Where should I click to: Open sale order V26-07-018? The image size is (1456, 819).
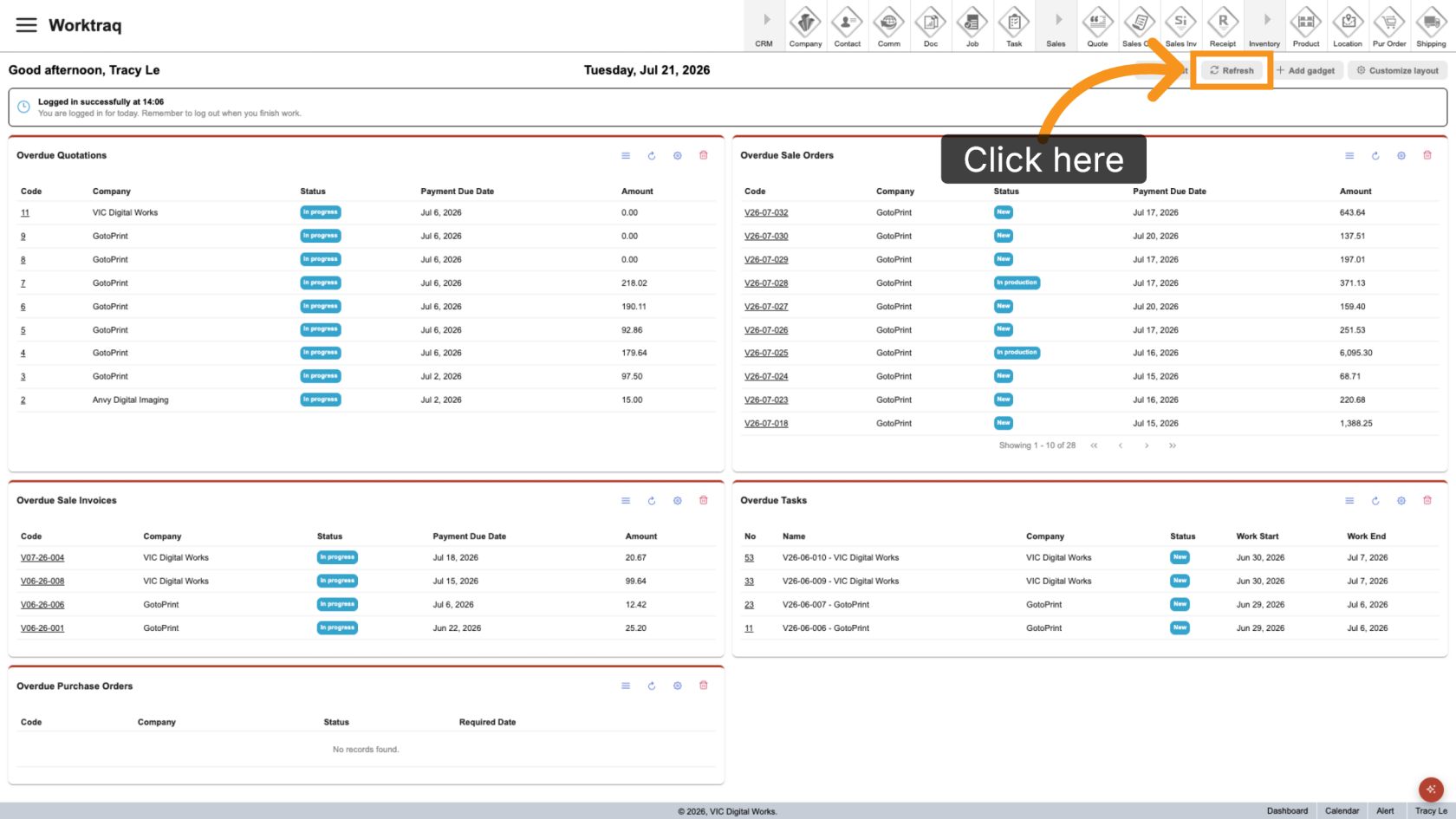pyautogui.click(x=766, y=424)
